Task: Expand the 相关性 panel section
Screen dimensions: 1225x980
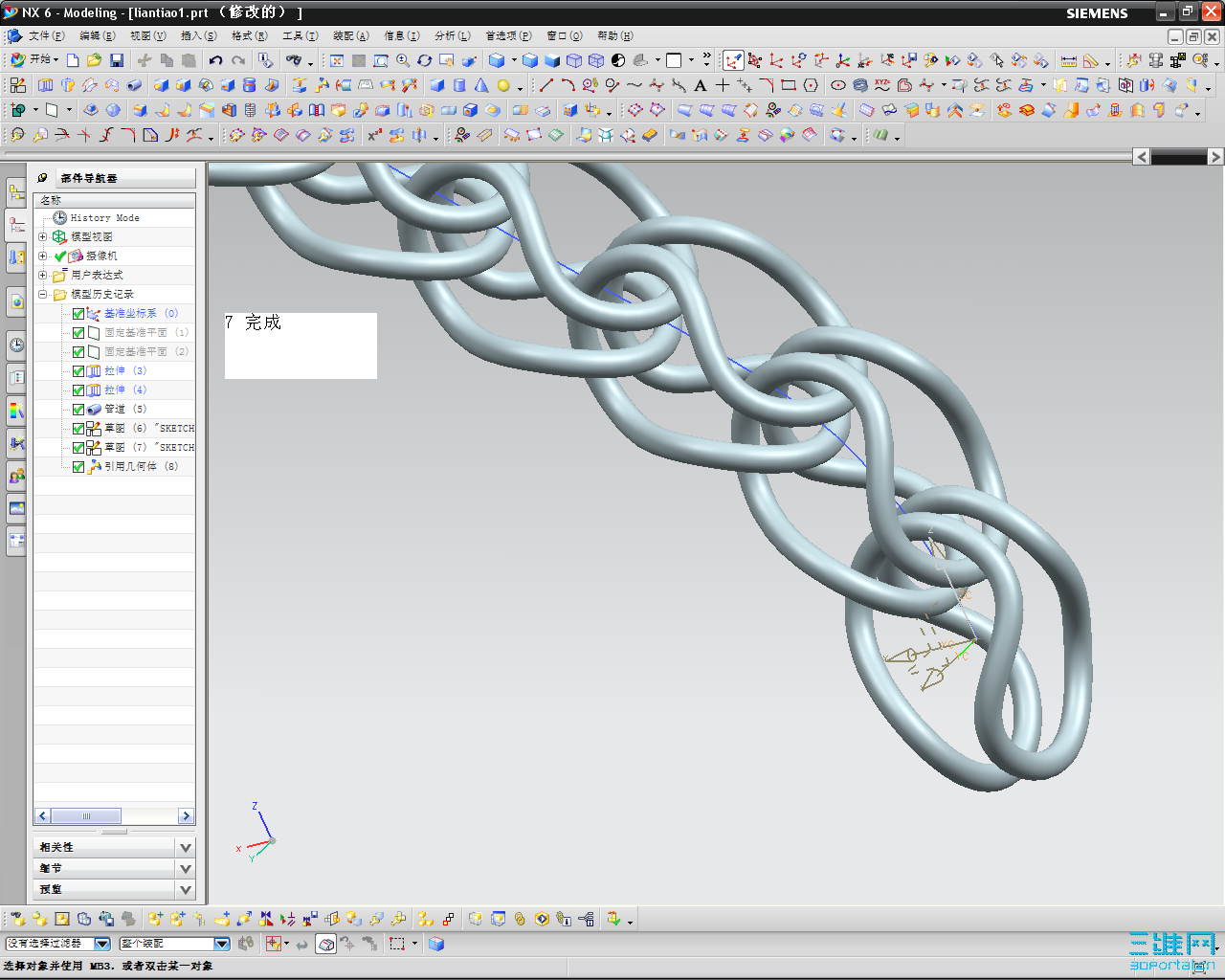Action: (186, 848)
